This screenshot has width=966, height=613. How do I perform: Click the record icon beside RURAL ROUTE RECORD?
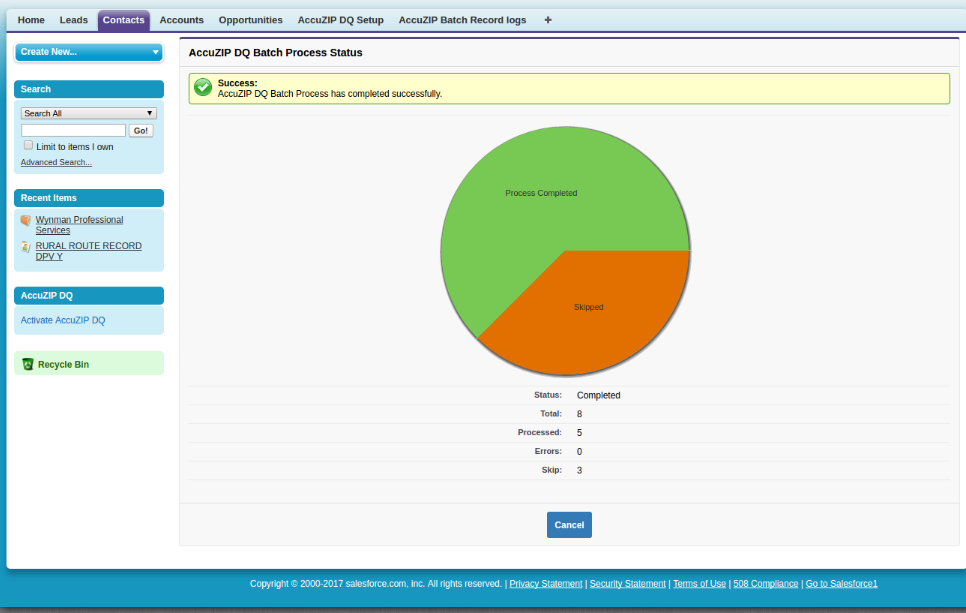tap(25, 246)
